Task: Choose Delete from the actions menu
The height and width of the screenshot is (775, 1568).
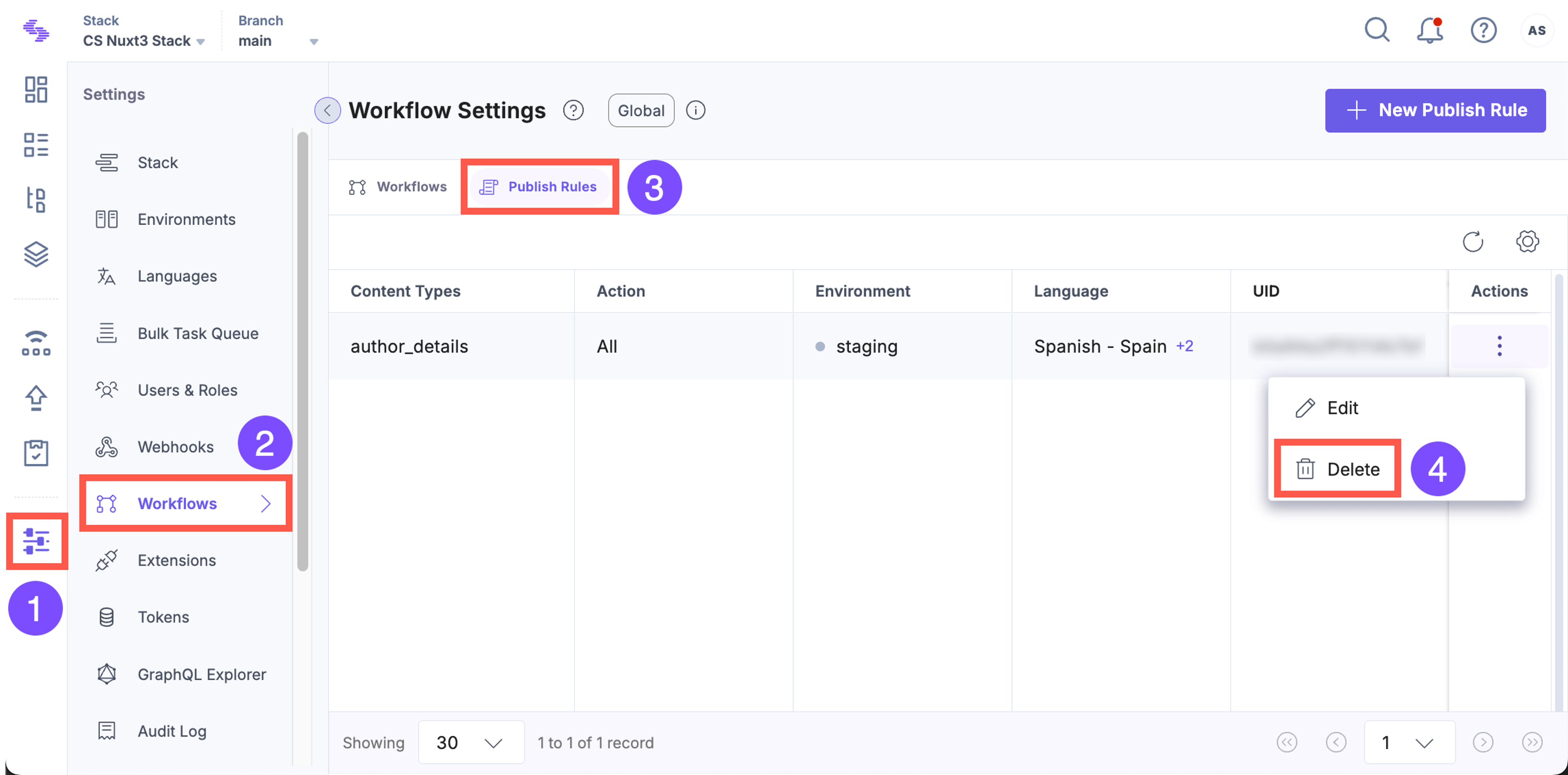Action: tap(1338, 470)
